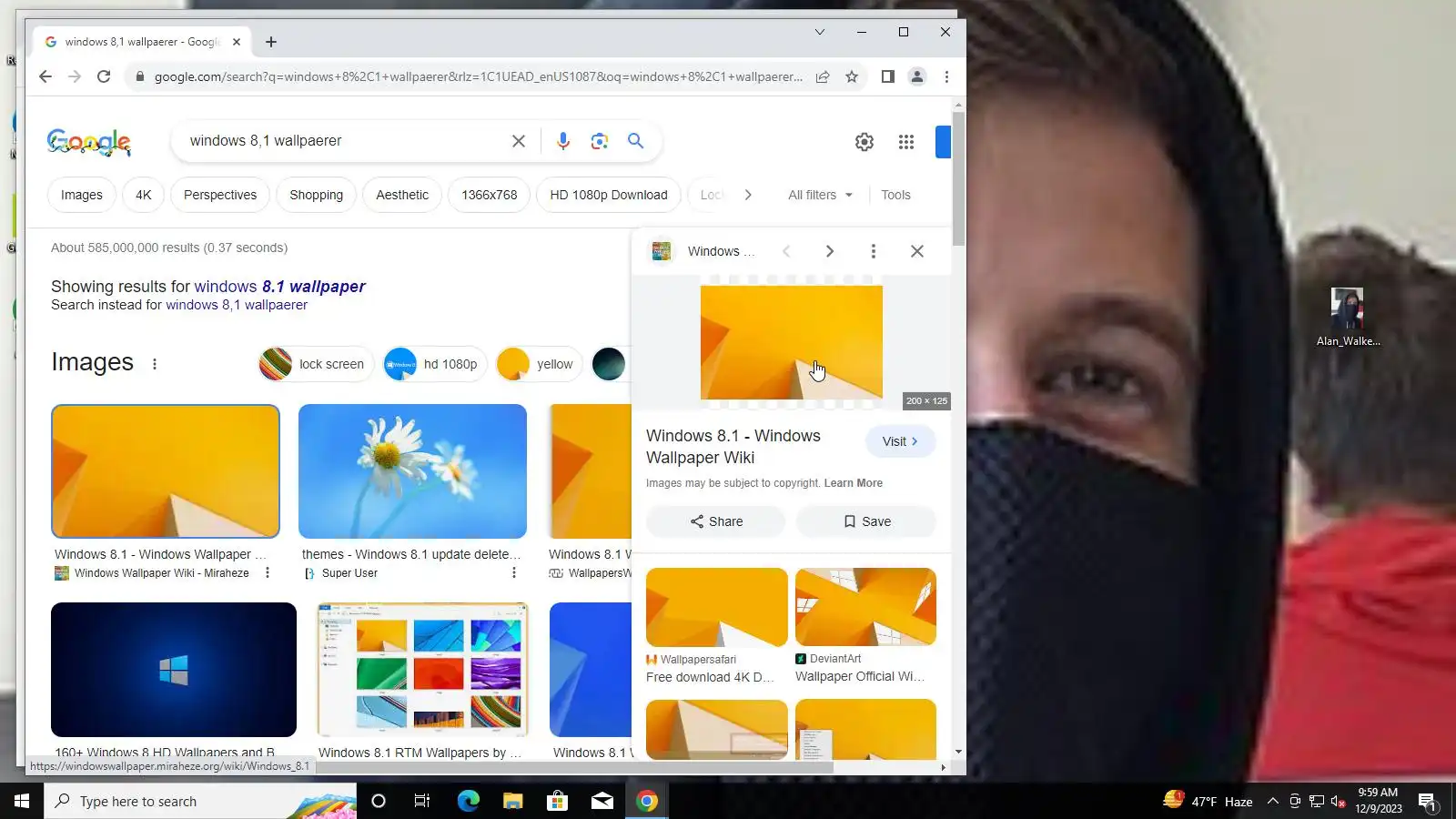Image resolution: width=1456 pixels, height=819 pixels.
Task: Open Task View on the taskbar
Action: pos(422,801)
